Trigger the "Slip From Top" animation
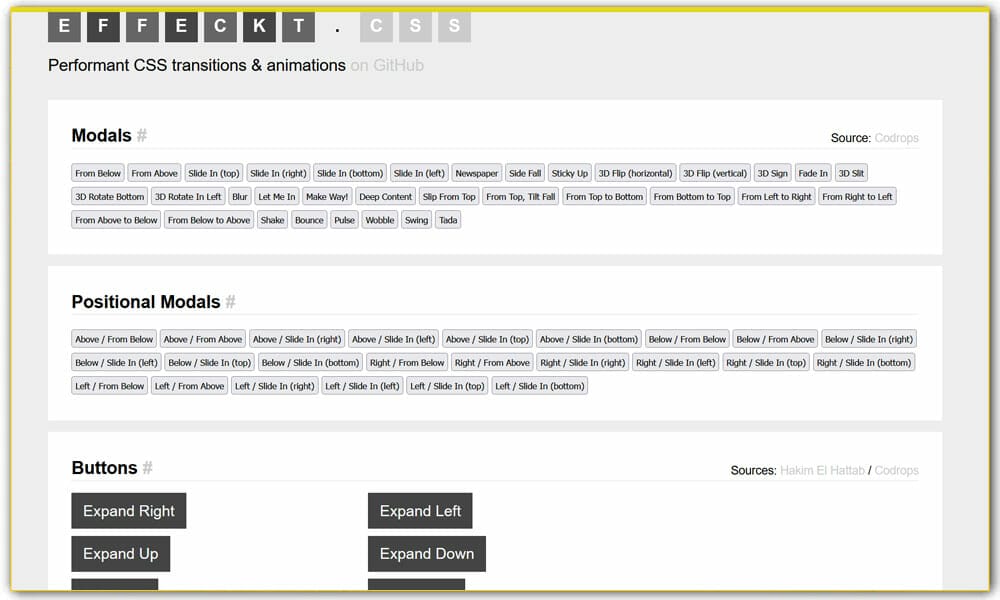1000x600 pixels. 448,196
